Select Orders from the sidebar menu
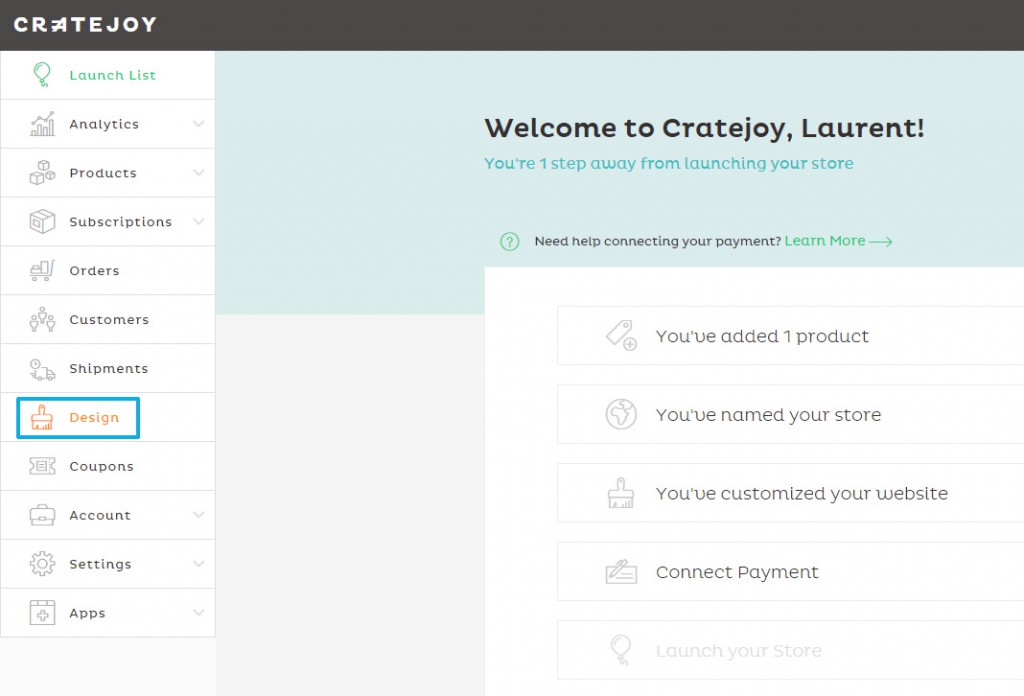The width and height of the screenshot is (1024, 696). point(94,270)
